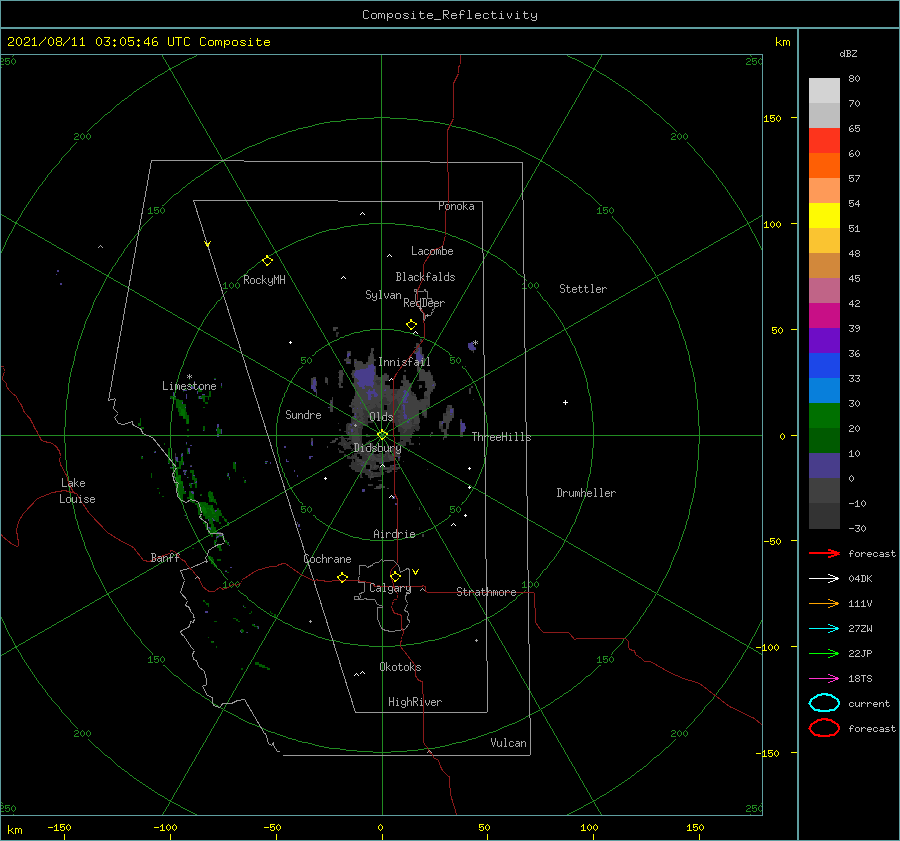The width and height of the screenshot is (900, 841).
Task: Click the Composite_Reflectivity title
Action: point(449,15)
